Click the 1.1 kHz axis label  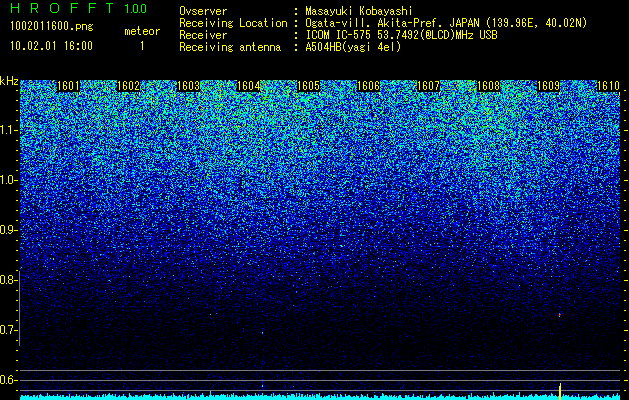pos(8,130)
